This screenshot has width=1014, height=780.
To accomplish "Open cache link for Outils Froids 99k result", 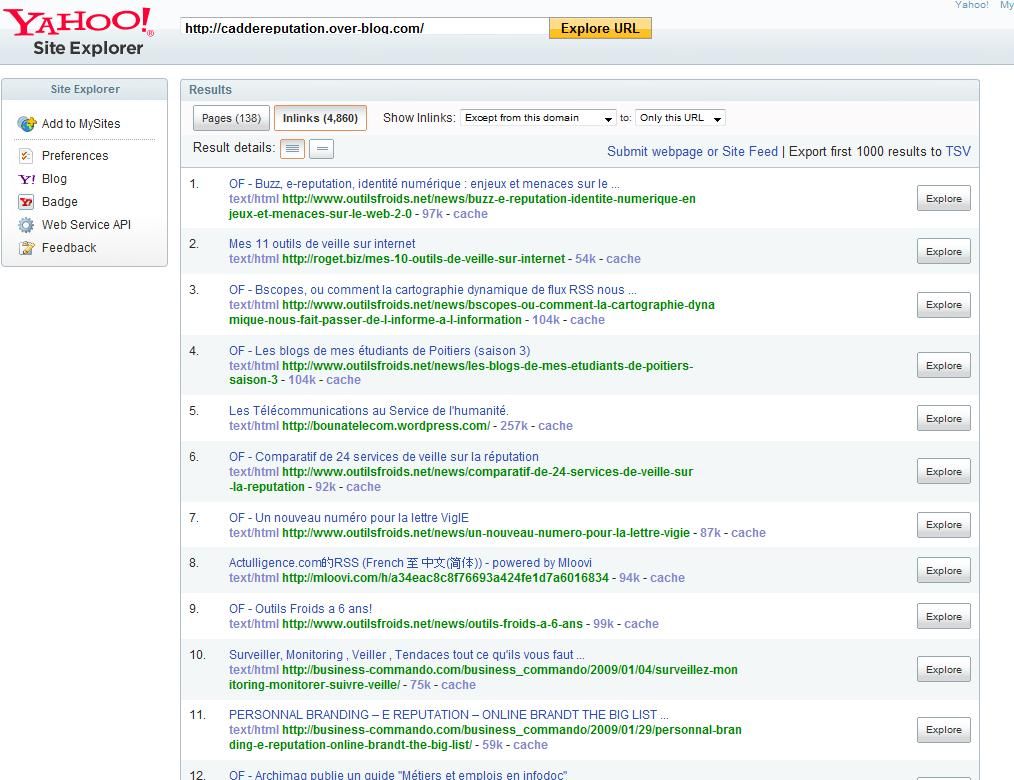I will [642, 623].
